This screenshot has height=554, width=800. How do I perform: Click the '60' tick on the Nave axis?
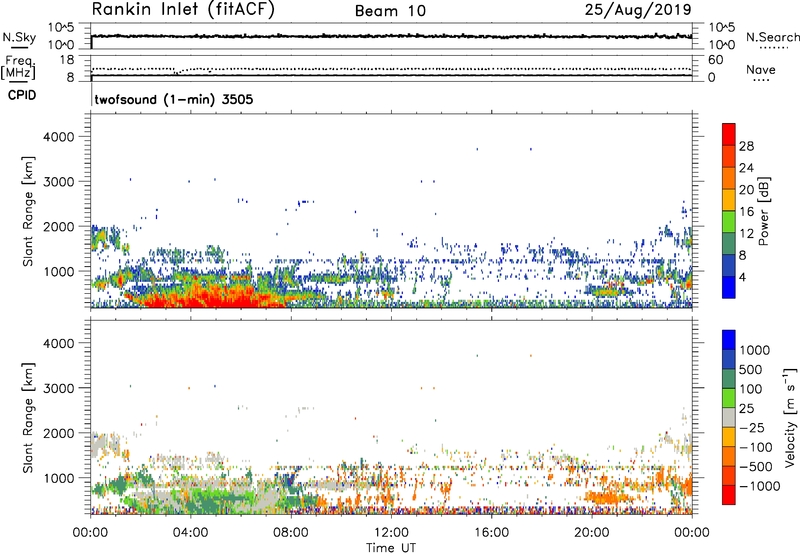(715, 60)
